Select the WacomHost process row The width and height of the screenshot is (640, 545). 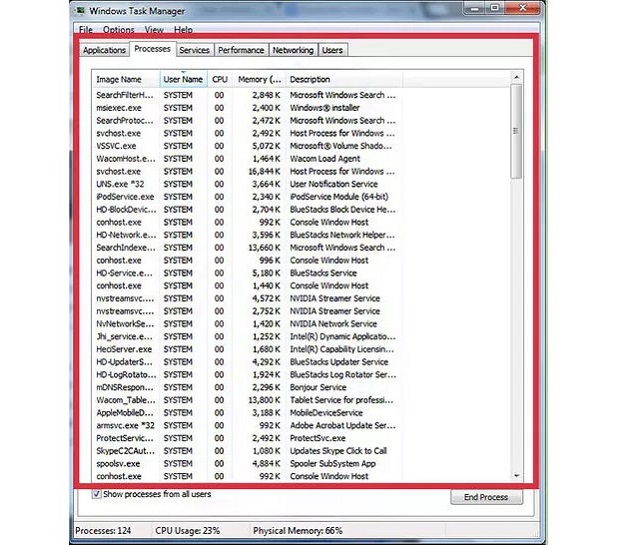point(247,158)
